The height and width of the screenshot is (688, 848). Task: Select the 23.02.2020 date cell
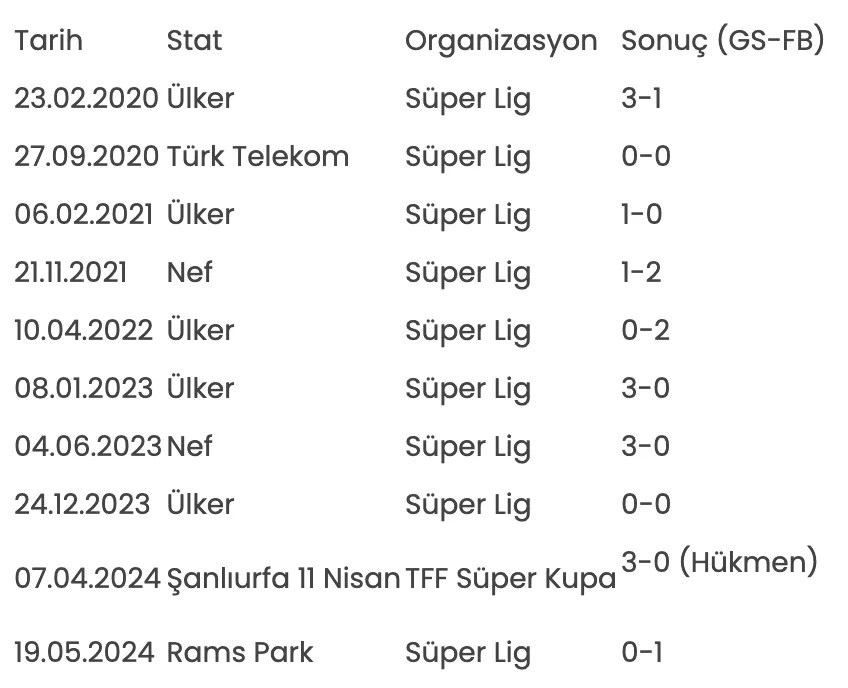click(86, 98)
